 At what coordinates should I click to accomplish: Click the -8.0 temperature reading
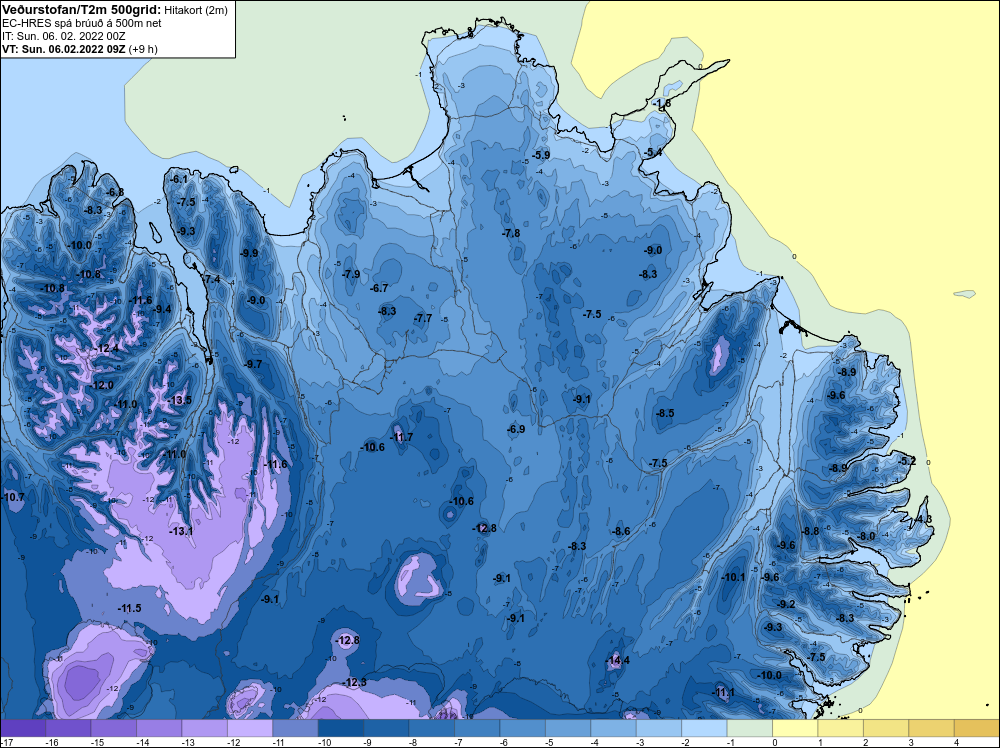[866, 536]
